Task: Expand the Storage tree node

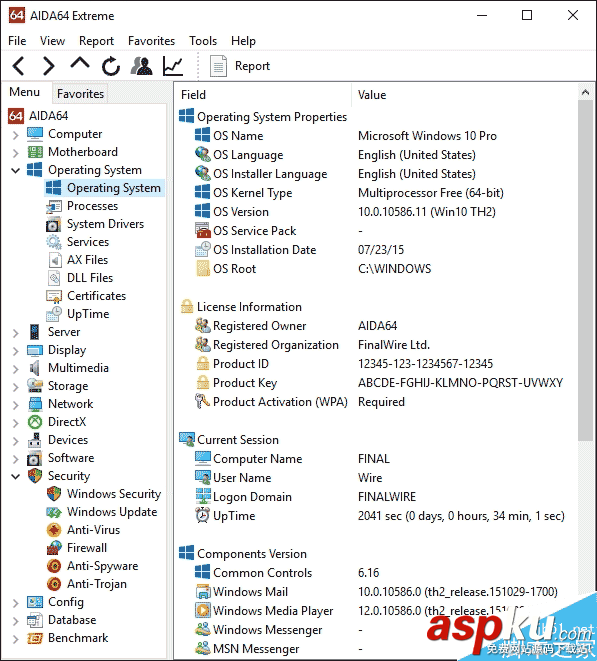Action: [x=16, y=387]
